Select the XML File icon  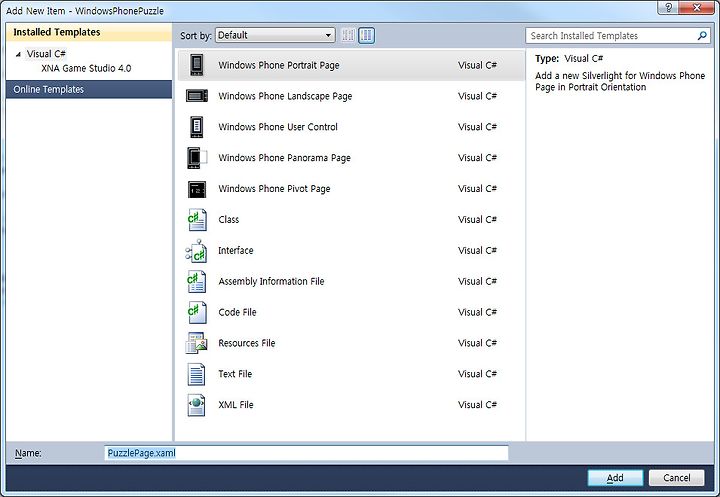pyautogui.click(x=197, y=405)
